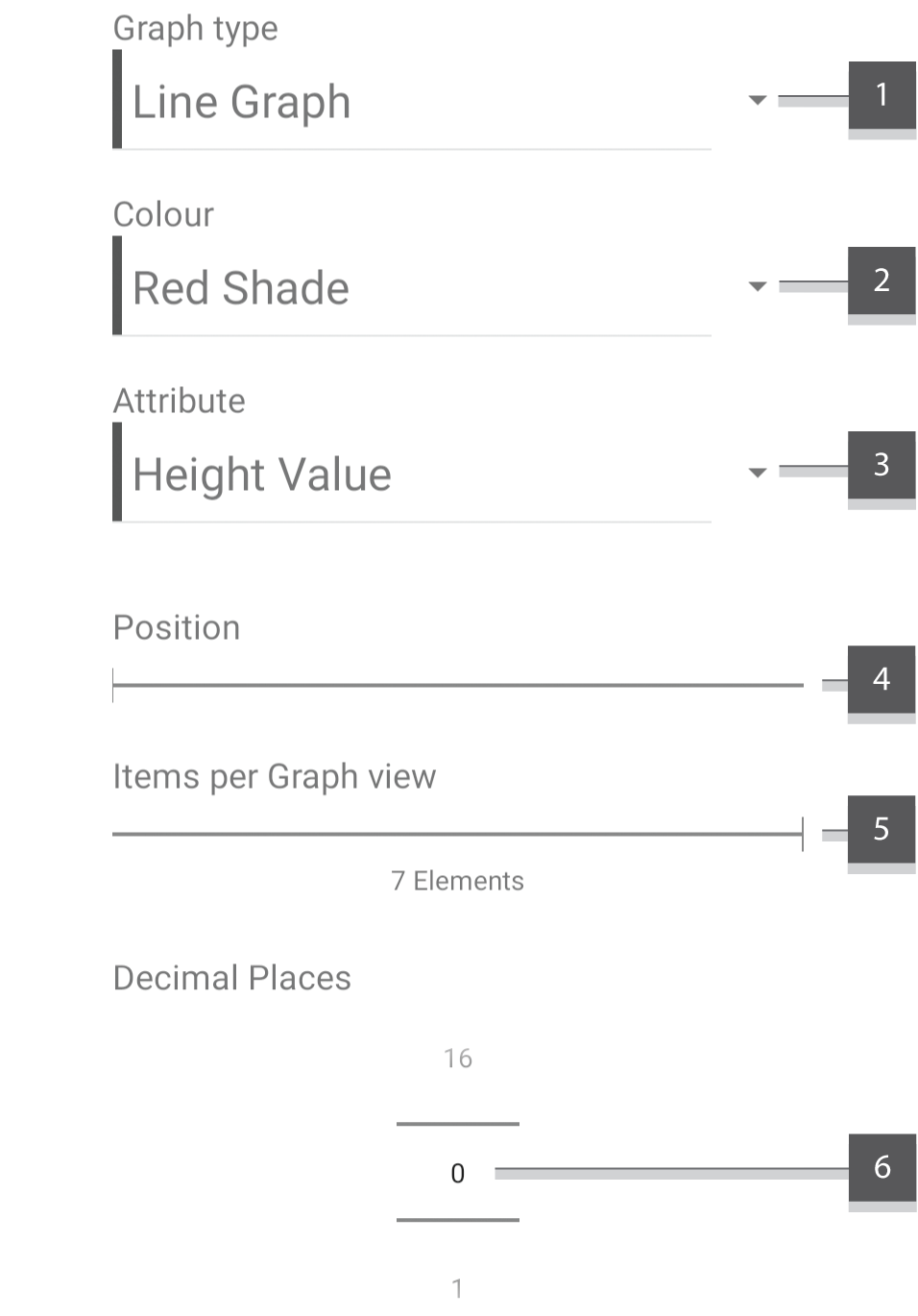918x1316 pixels.
Task: Click the Decimal Places heading
Action: coord(231,978)
